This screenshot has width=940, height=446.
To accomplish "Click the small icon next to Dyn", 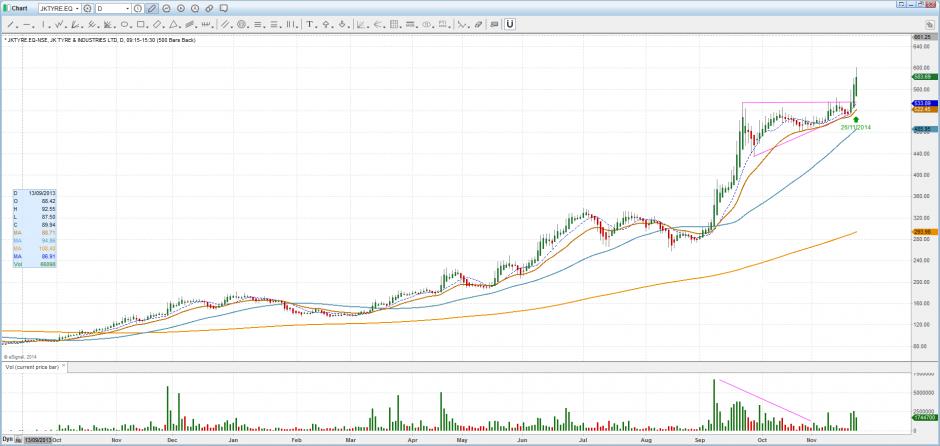I will click(18, 439).
